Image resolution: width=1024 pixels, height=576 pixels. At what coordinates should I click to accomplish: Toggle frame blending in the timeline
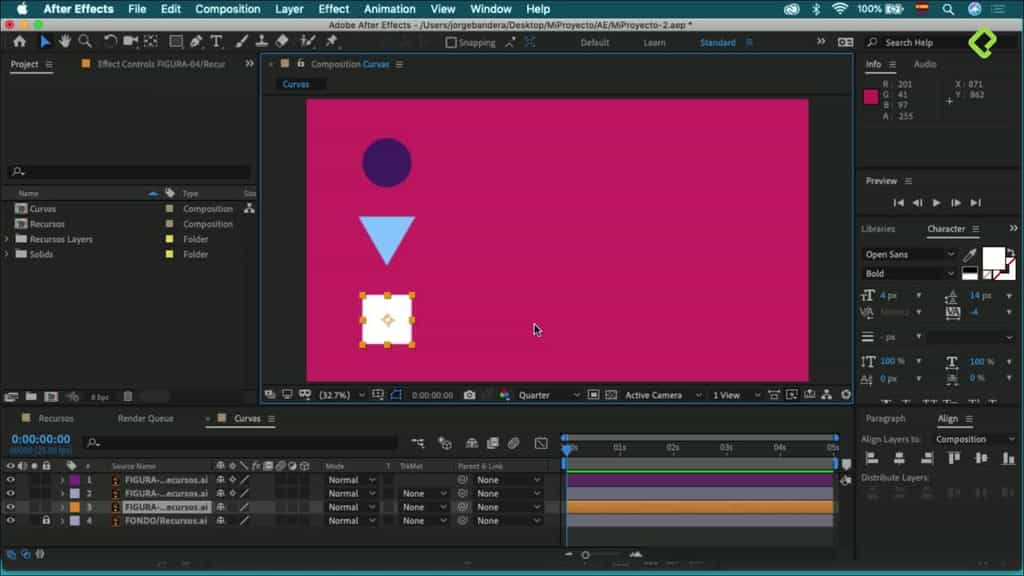click(x=492, y=443)
